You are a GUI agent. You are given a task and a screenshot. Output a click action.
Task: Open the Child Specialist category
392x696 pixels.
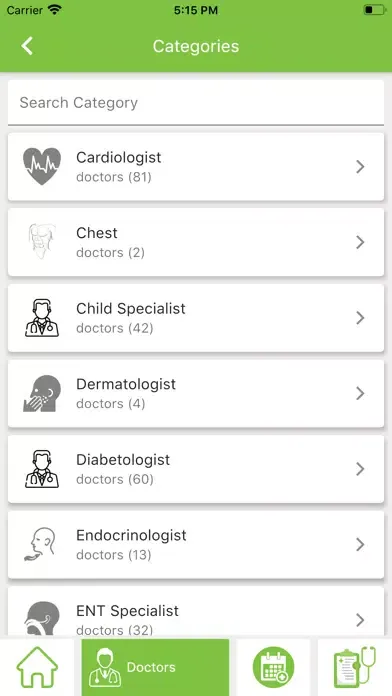click(196, 318)
